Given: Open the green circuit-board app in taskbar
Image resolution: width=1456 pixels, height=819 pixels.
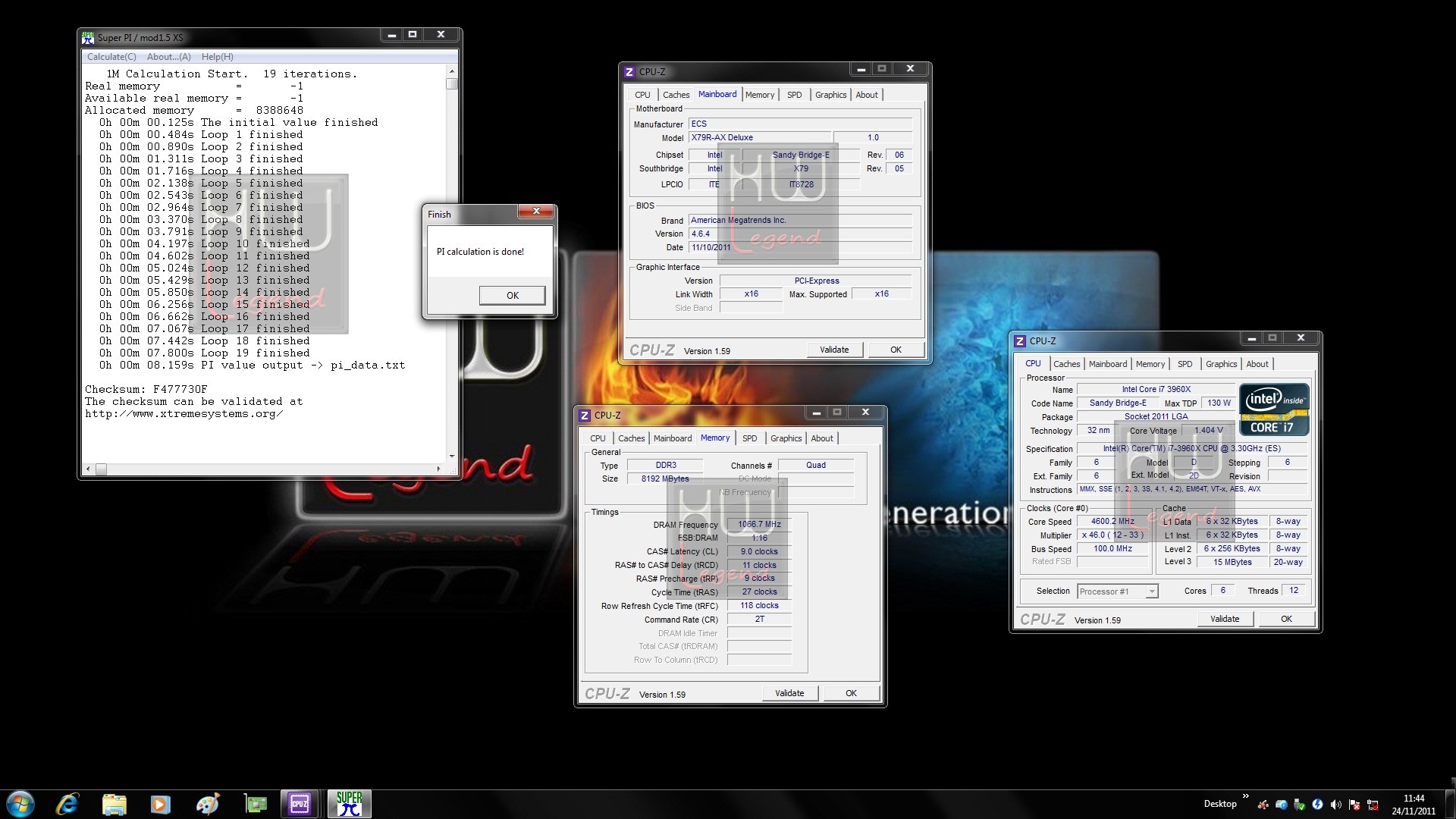Looking at the screenshot, I should (x=255, y=804).
